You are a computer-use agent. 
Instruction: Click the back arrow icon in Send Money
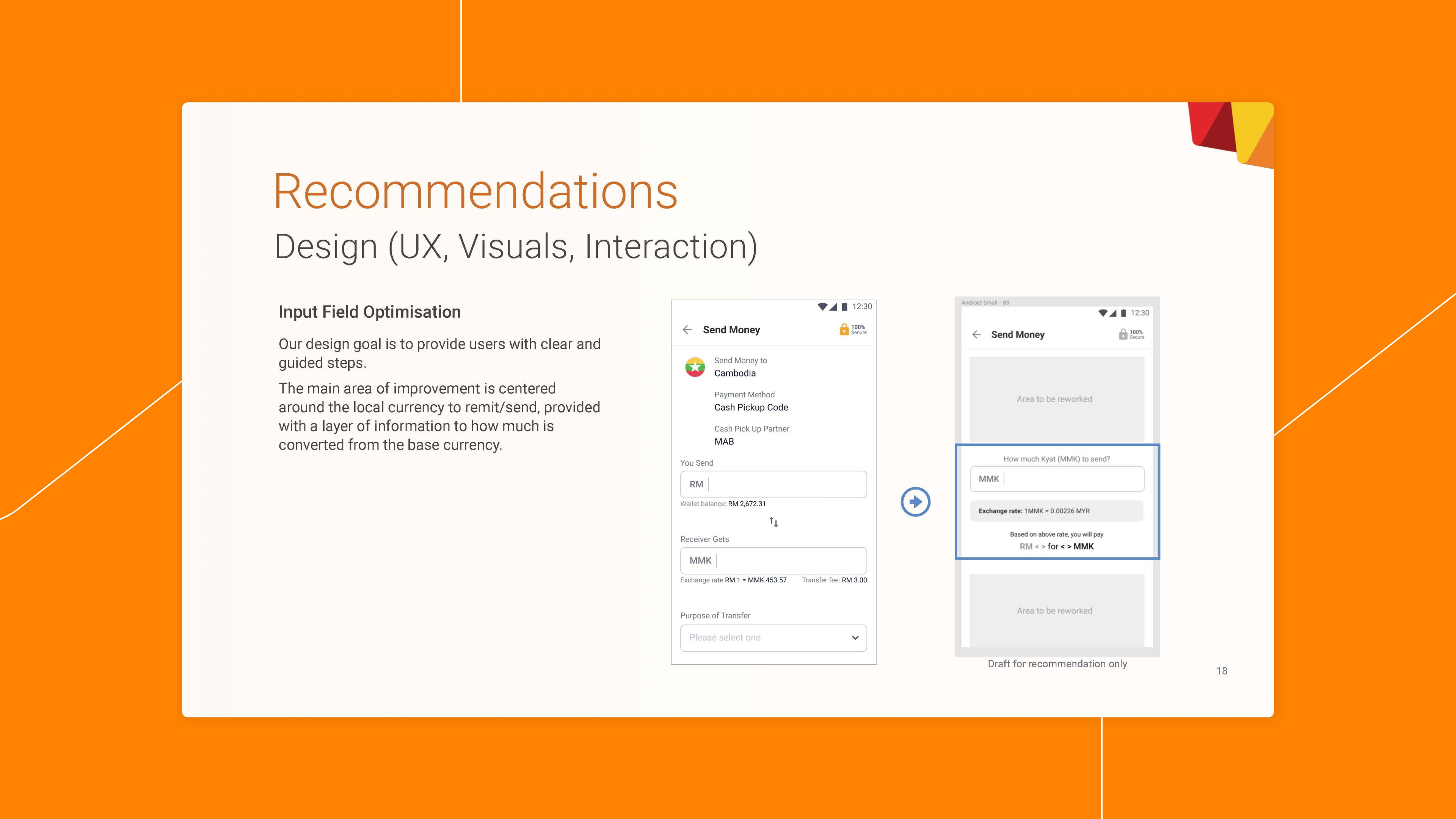coord(688,329)
